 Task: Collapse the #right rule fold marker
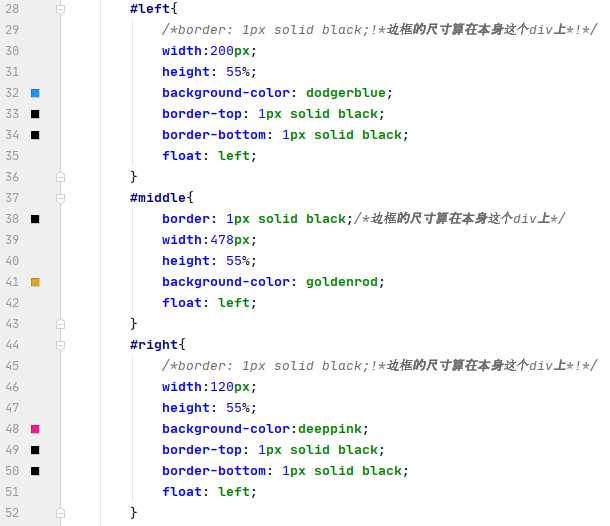(60, 345)
